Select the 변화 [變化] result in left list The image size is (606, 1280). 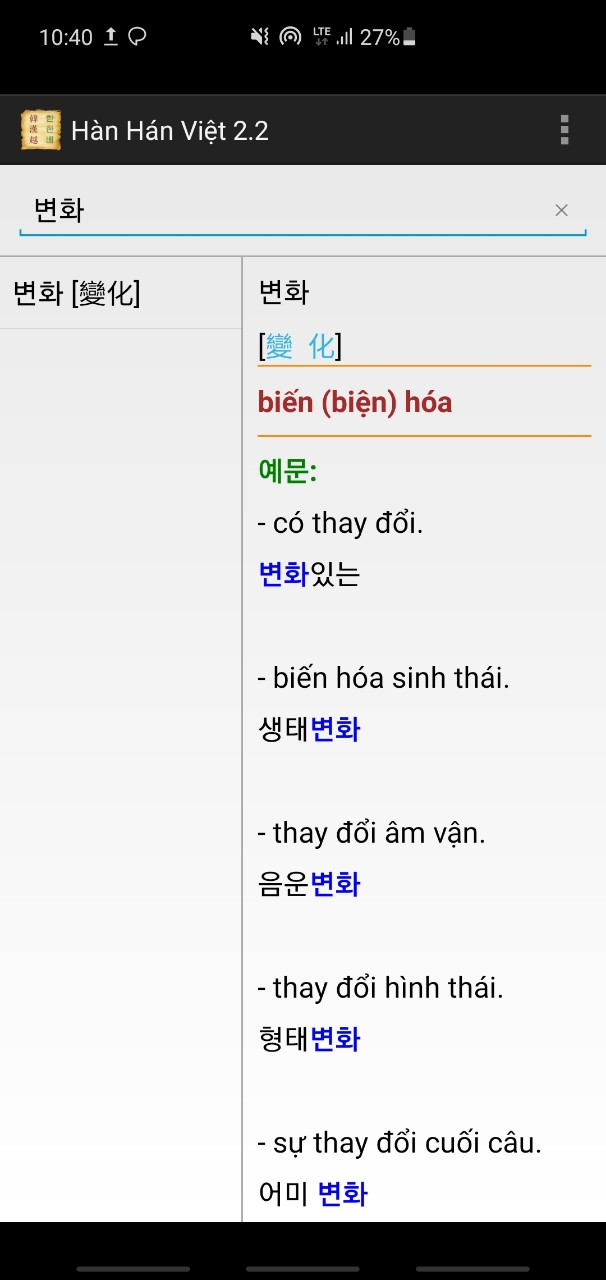coord(77,292)
